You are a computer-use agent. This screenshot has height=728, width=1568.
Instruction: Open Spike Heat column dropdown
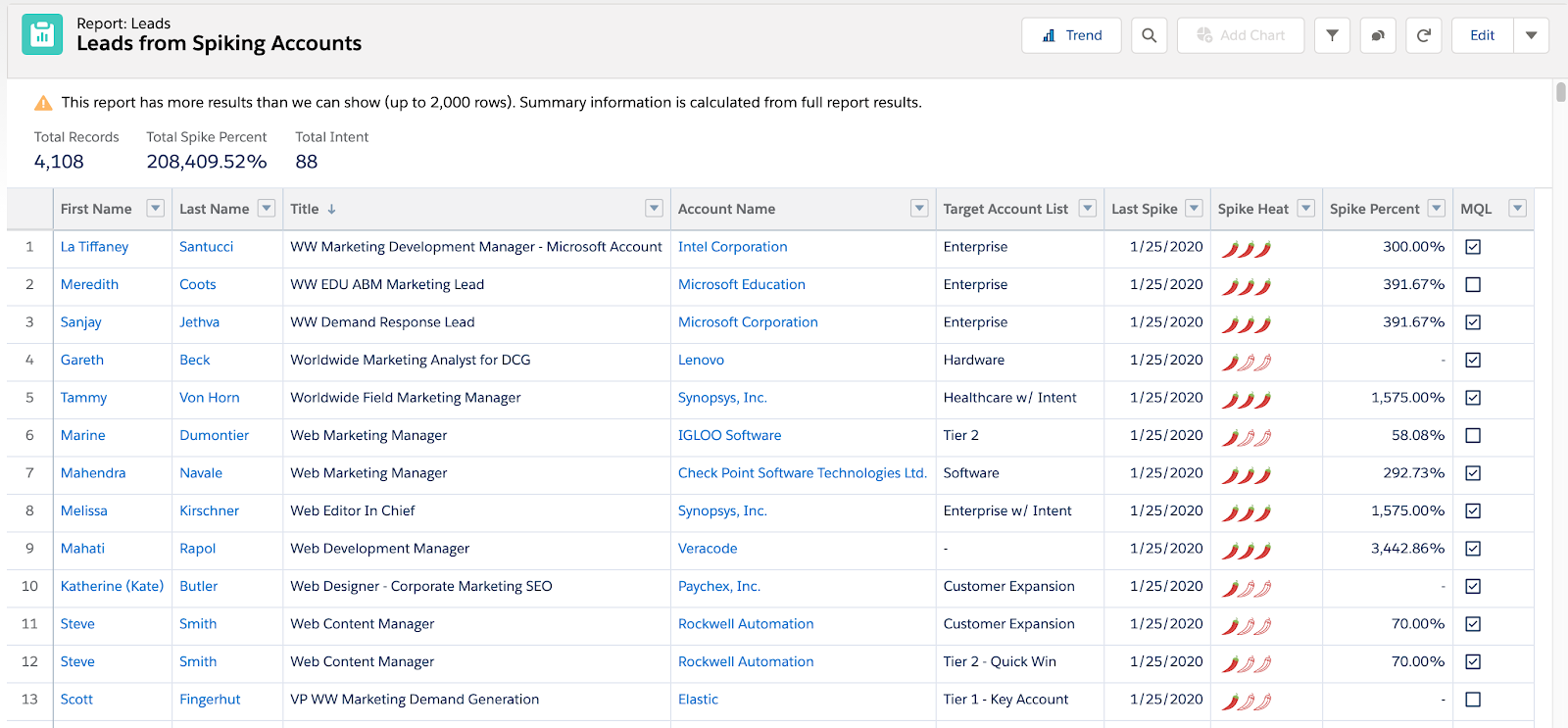(1305, 208)
